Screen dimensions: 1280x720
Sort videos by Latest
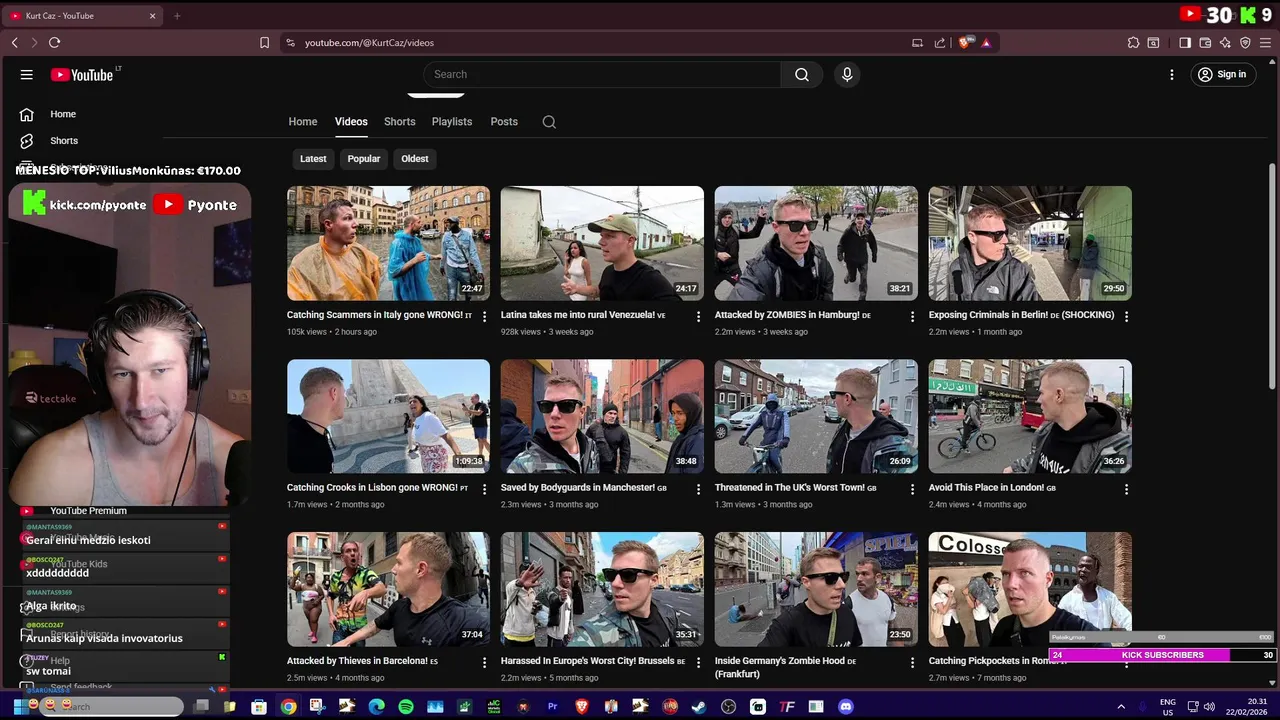tap(313, 159)
